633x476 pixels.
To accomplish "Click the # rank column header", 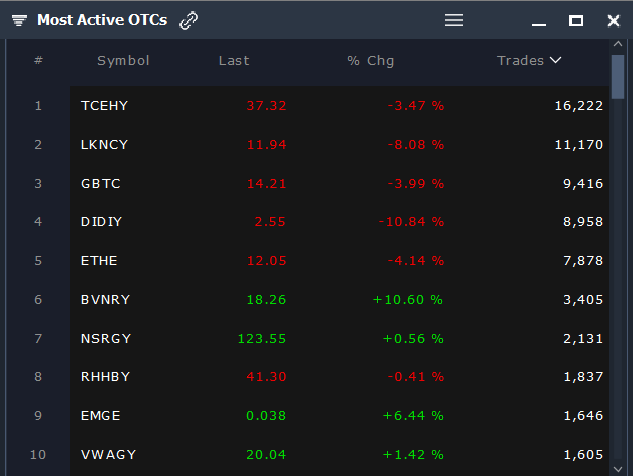I will tap(38, 61).
